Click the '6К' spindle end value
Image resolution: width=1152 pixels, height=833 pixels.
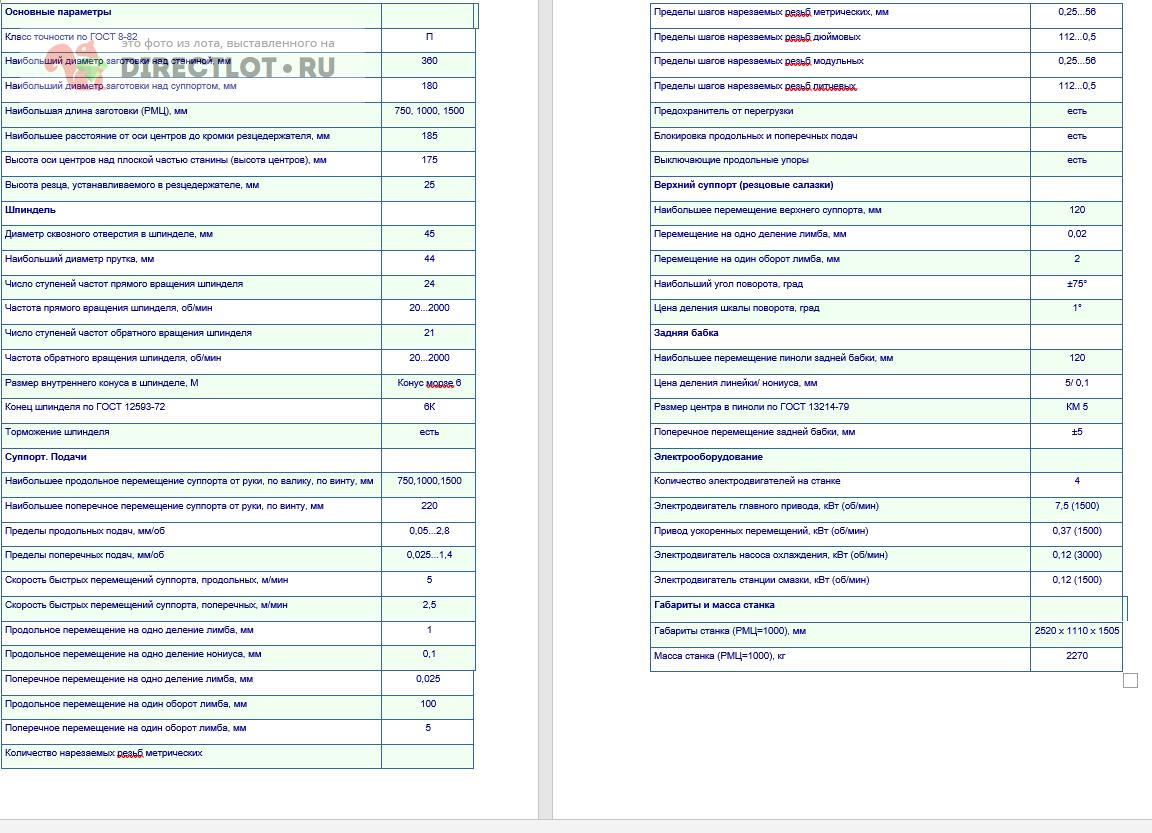[x=429, y=407]
